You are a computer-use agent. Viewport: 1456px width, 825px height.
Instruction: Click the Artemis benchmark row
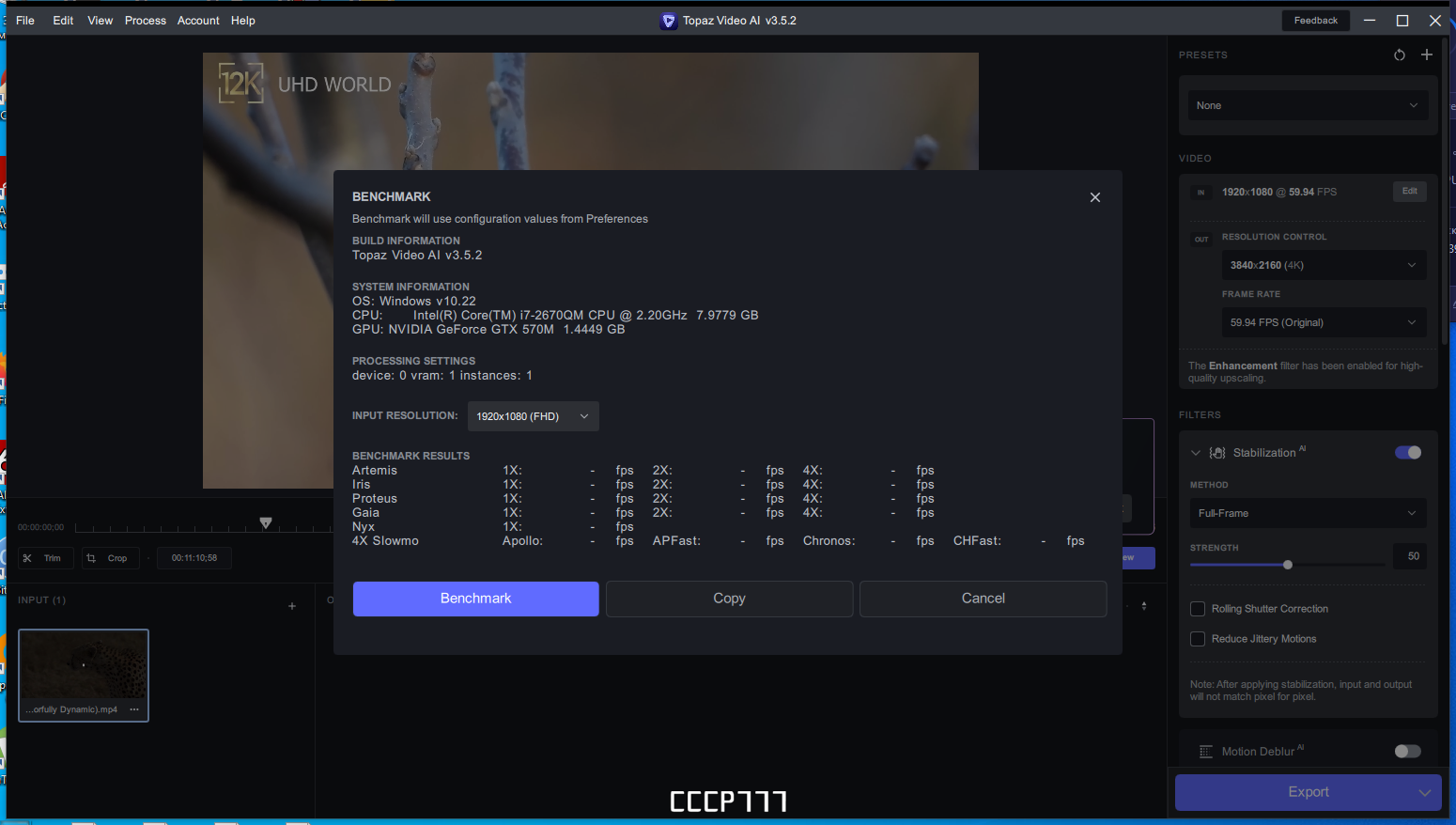(643, 471)
